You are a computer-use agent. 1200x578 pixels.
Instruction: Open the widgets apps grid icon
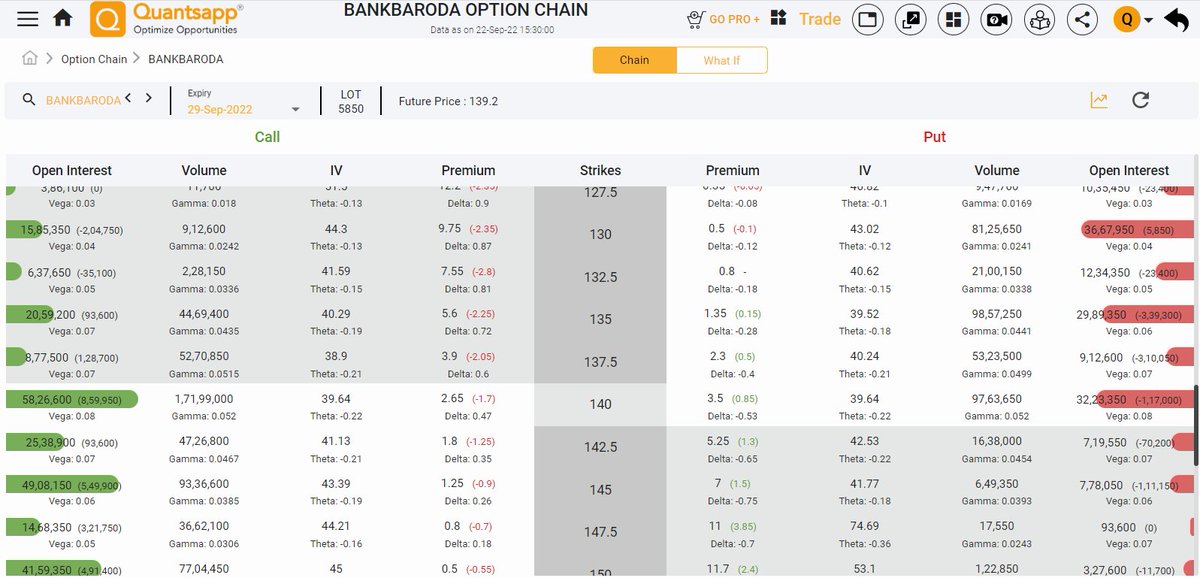(779, 19)
